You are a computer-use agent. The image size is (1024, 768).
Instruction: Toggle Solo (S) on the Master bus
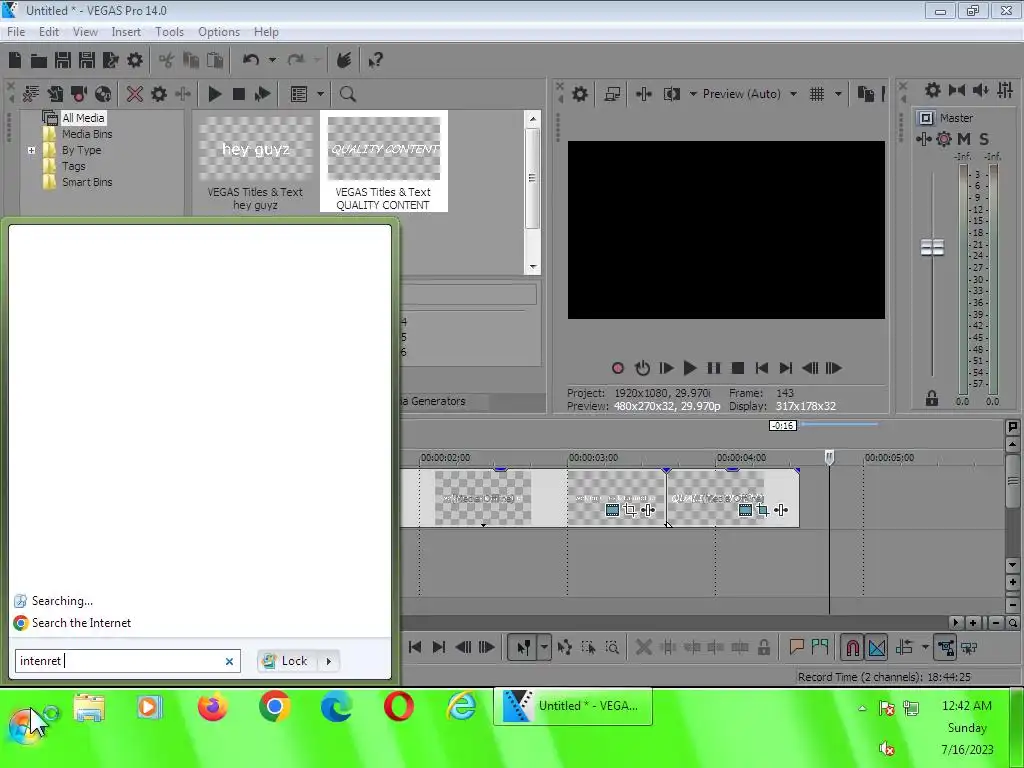(x=984, y=138)
